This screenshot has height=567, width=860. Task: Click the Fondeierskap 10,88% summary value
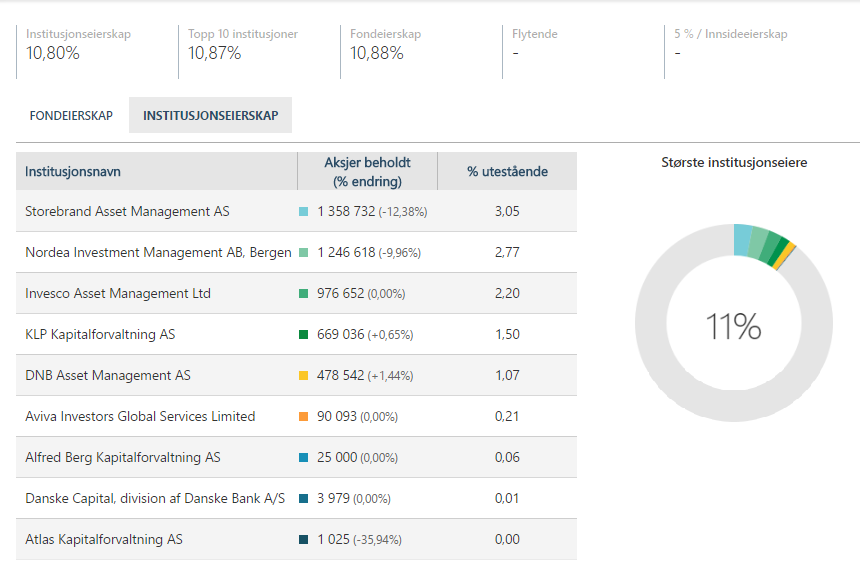click(x=377, y=53)
